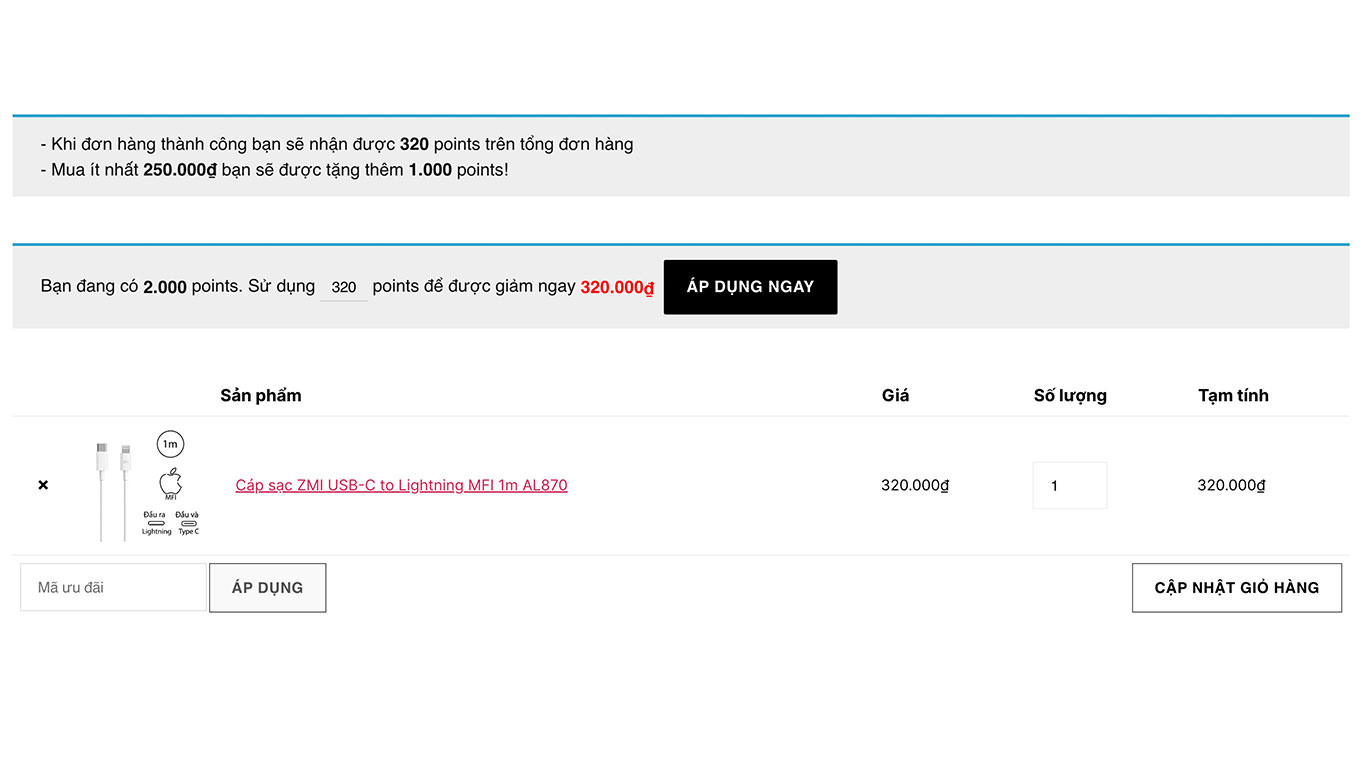Select the points amount field showing 320
This screenshot has width=1366, height=768.
tap(344, 286)
